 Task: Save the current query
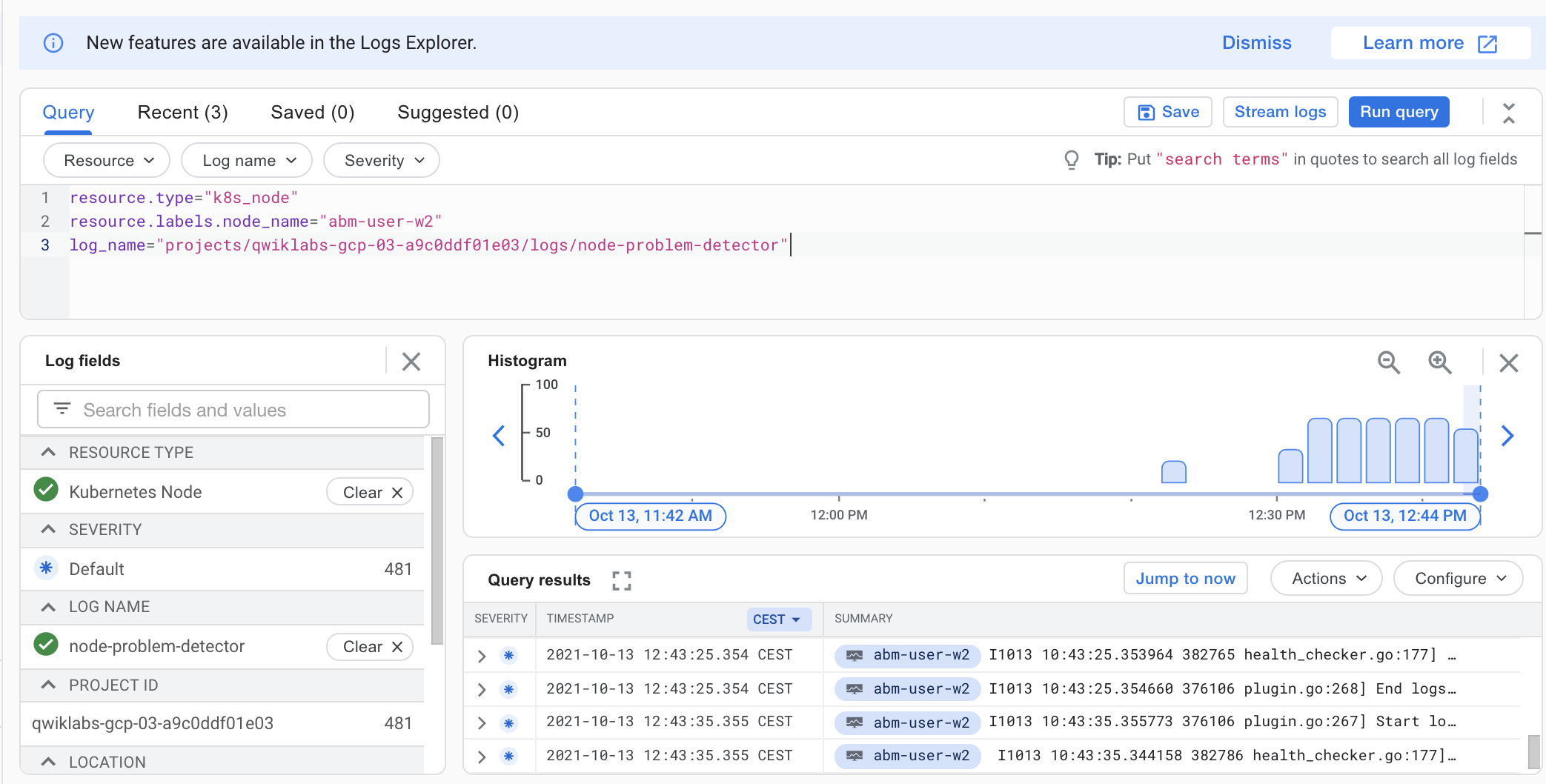[1168, 112]
